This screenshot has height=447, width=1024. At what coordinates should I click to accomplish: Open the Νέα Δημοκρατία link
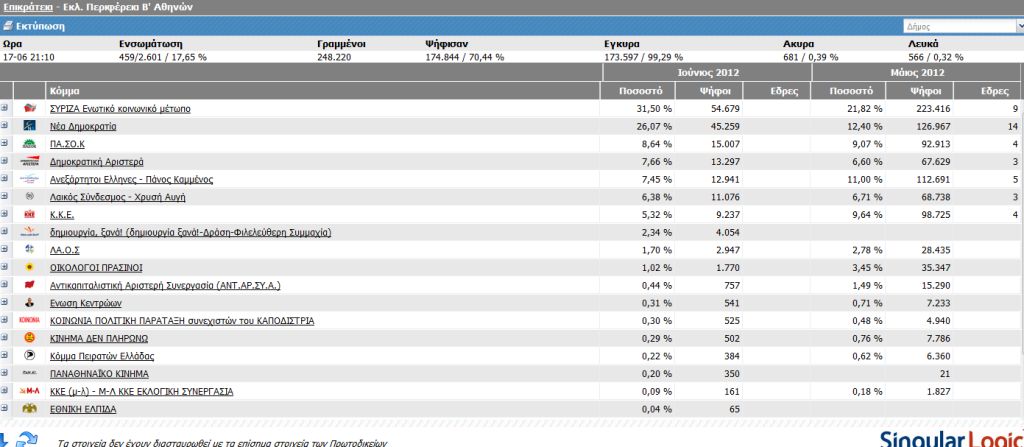coord(83,126)
